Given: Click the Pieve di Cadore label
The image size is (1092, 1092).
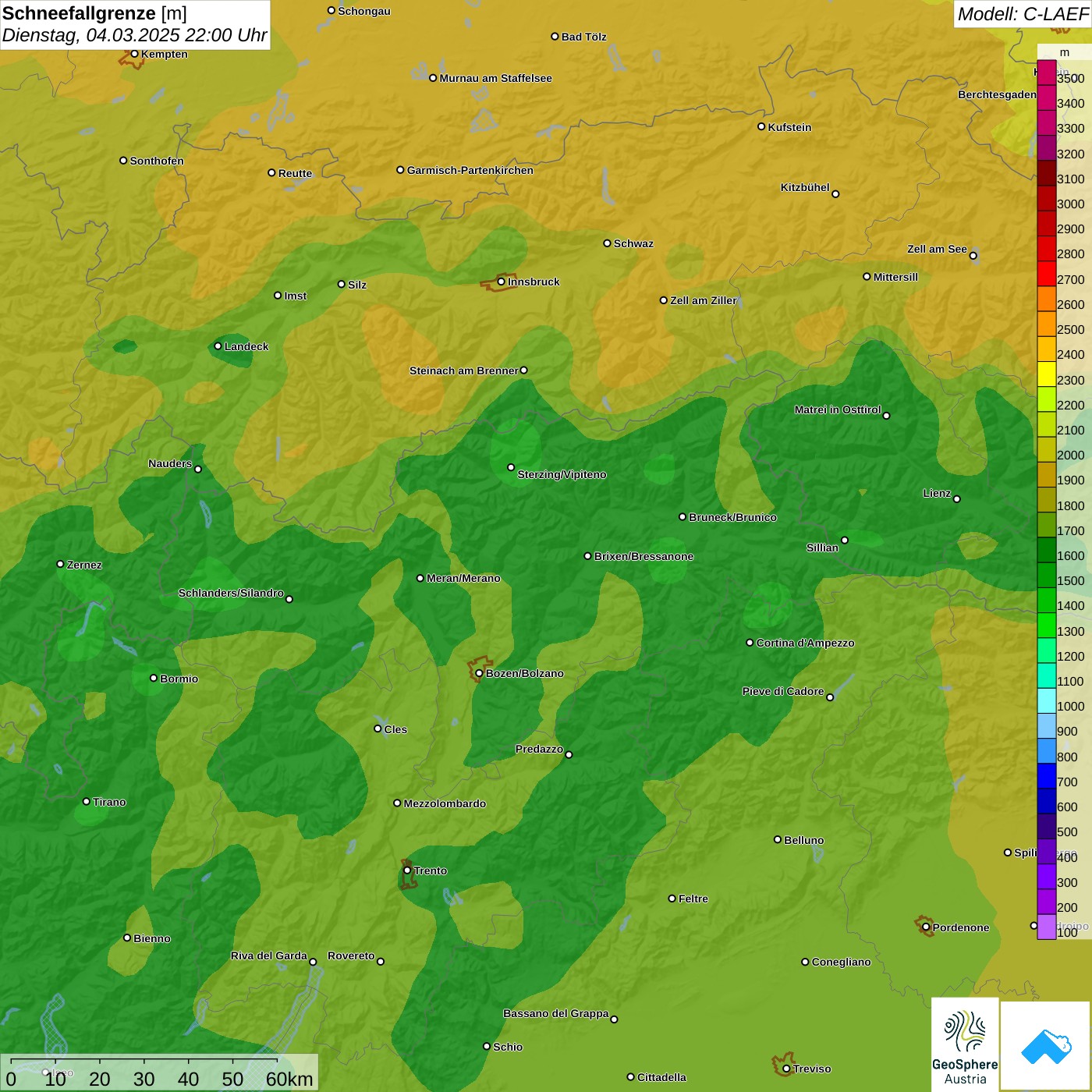Looking at the screenshot, I should tap(783, 691).
